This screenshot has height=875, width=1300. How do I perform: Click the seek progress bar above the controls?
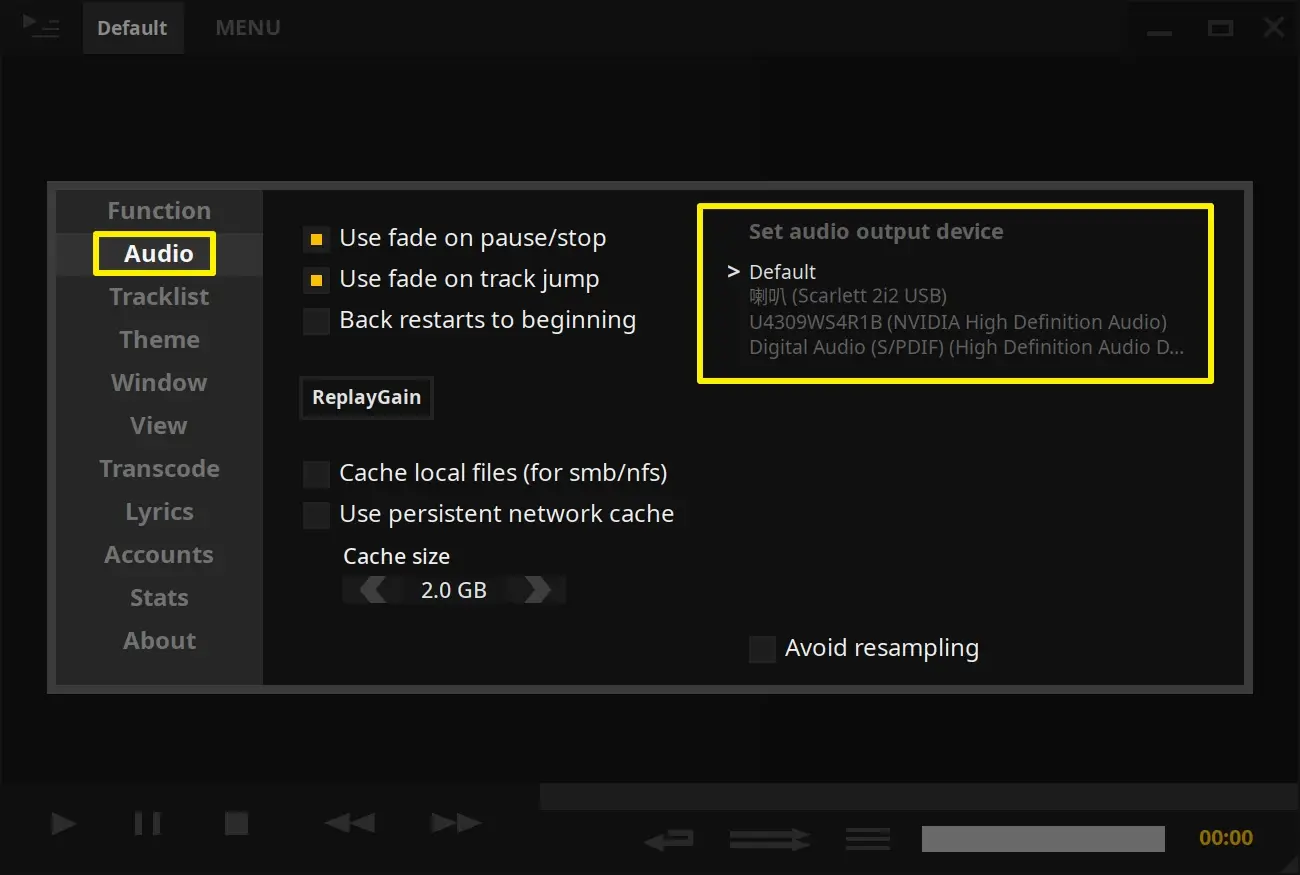(x=920, y=797)
